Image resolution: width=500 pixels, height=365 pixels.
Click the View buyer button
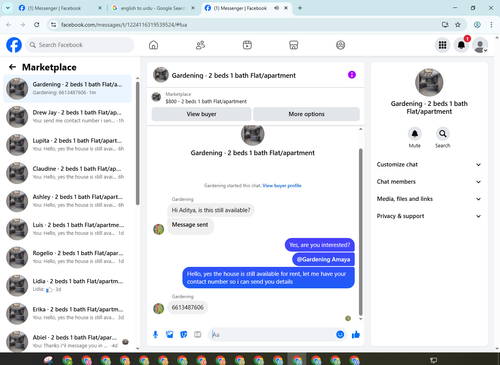click(x=201, y=114)
